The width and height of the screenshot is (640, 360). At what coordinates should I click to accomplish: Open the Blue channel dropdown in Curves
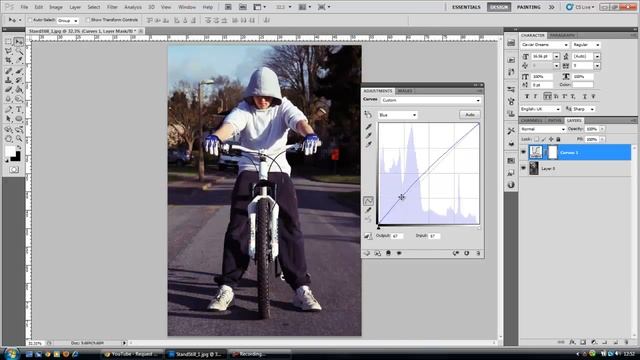point(398,115)
